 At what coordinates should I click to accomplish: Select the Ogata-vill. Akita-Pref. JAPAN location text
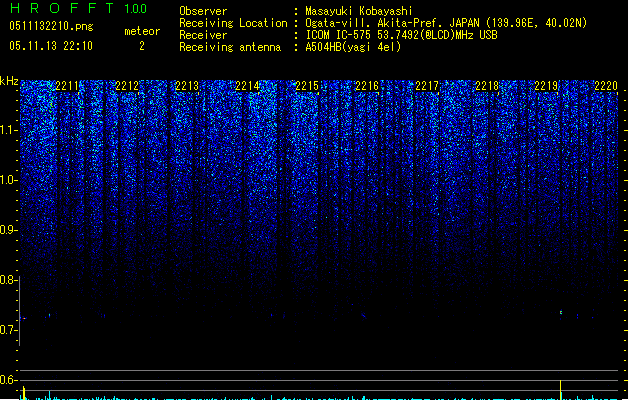[446, 23]
